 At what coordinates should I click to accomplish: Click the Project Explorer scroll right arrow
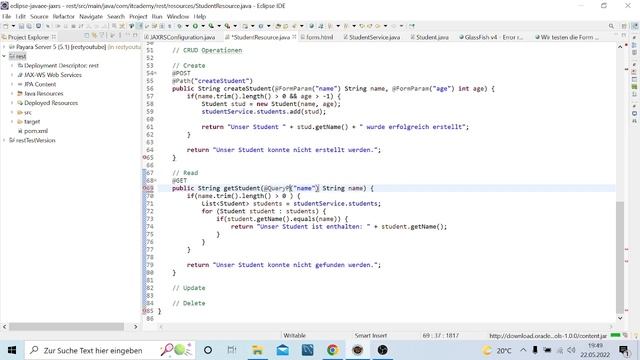click(136, 327)
